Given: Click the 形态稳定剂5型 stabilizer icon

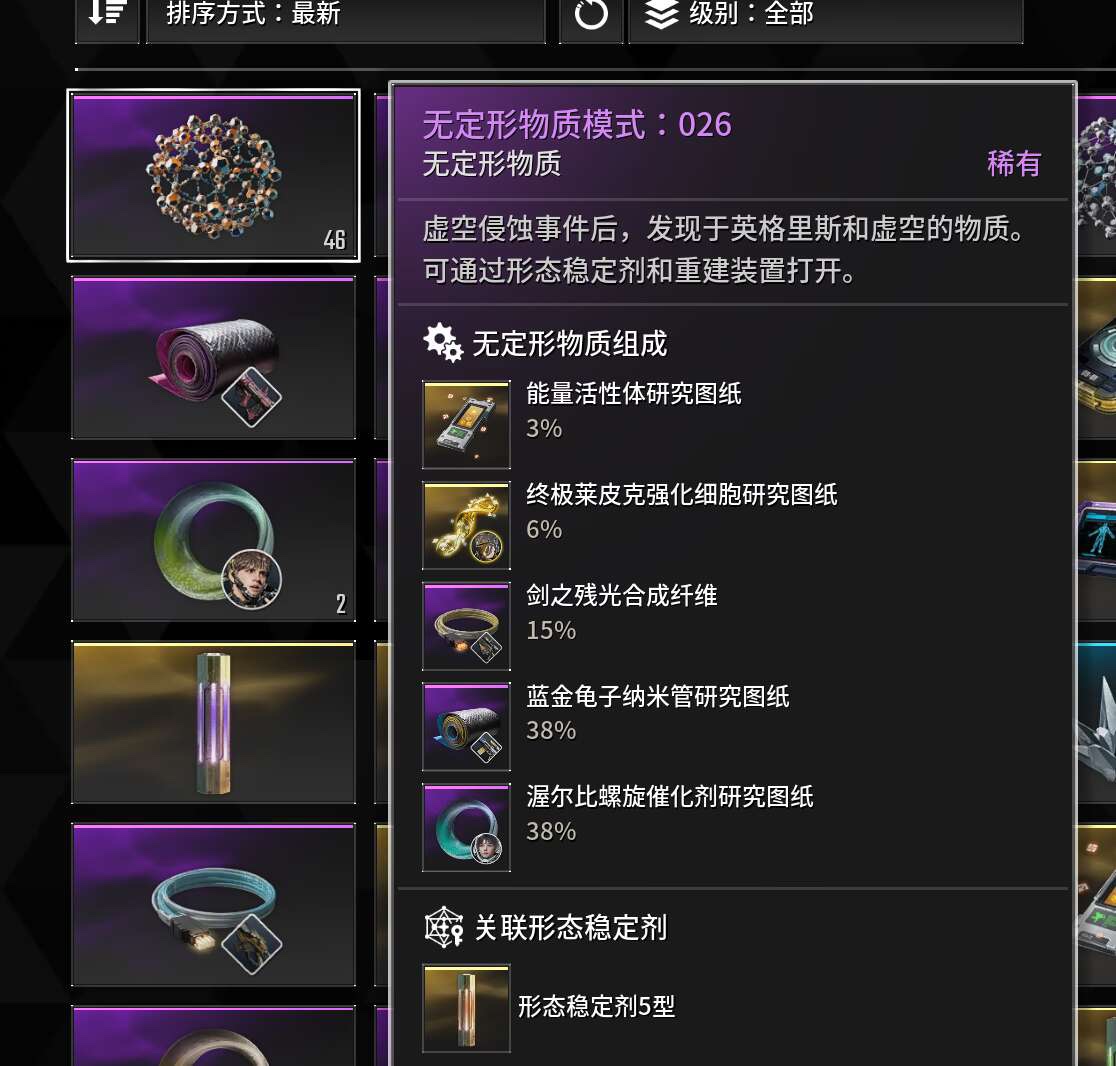Looking at the screenshot, I should [x=466, y=1008].
